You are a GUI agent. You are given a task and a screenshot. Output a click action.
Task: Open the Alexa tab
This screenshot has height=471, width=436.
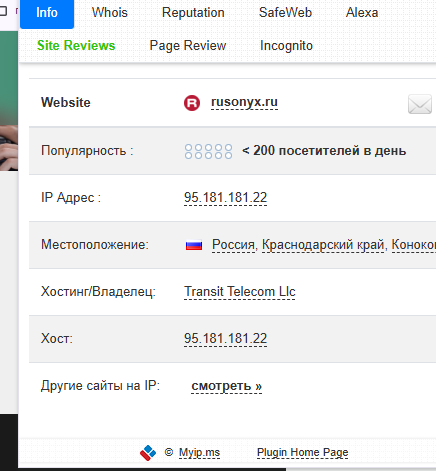click(x=362, y=13)
